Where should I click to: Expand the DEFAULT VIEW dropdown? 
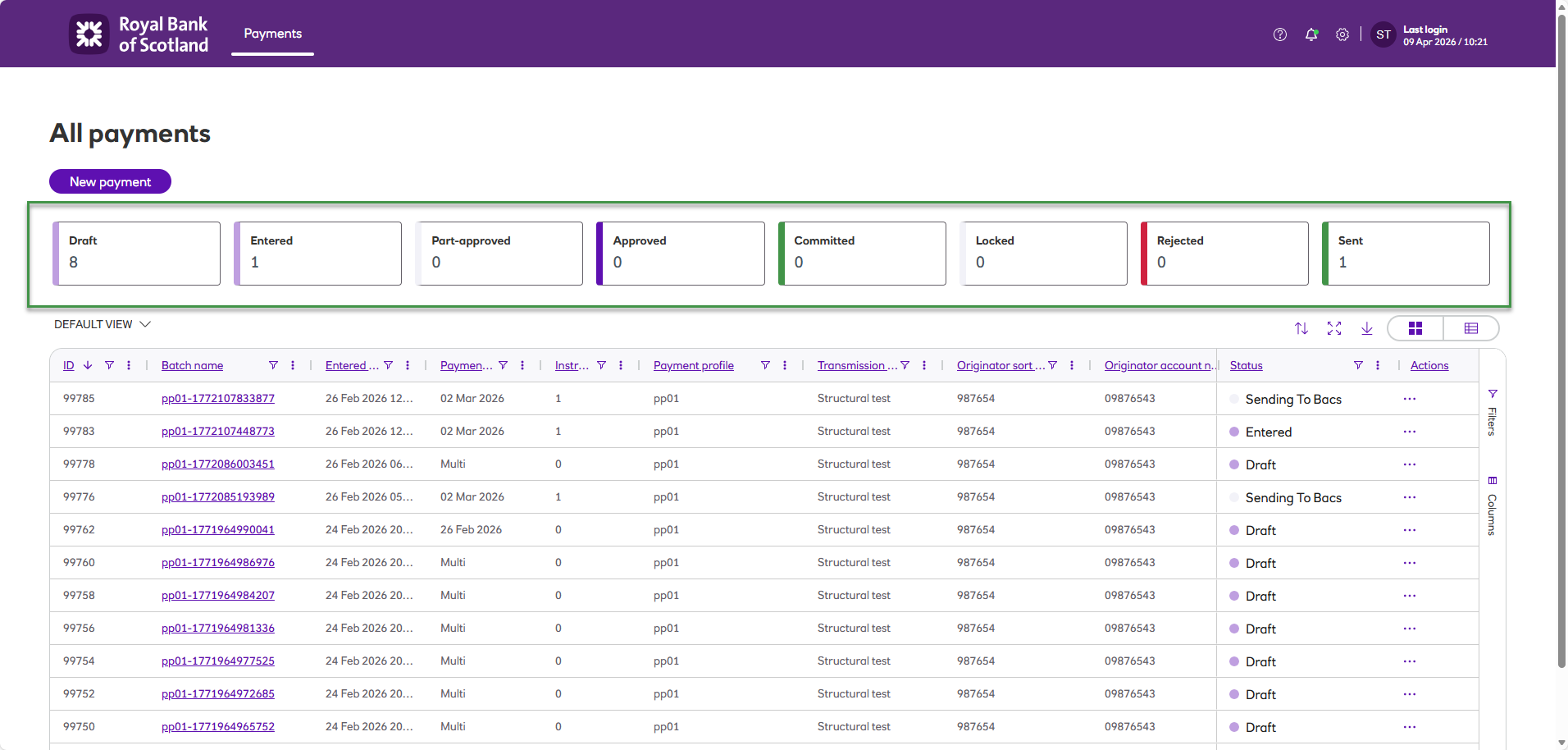(103, 324)
